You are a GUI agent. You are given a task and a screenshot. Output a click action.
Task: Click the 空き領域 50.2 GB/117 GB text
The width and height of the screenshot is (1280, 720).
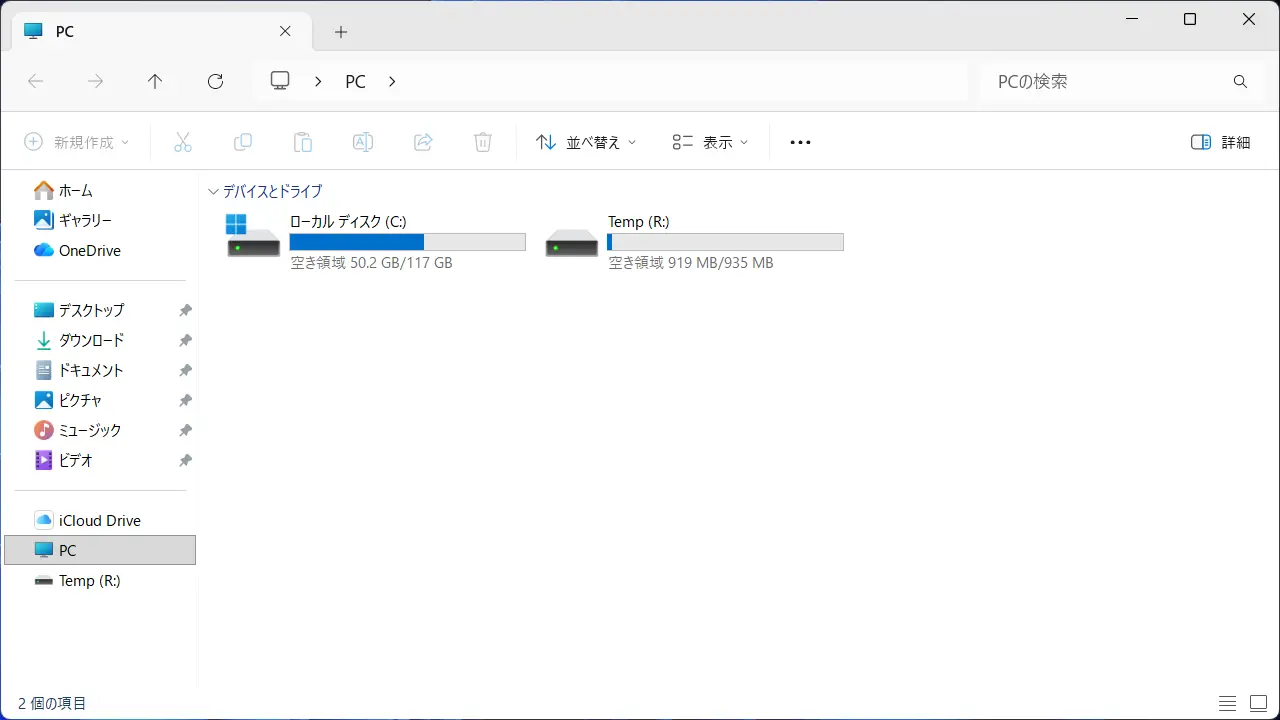pos(371,263)
